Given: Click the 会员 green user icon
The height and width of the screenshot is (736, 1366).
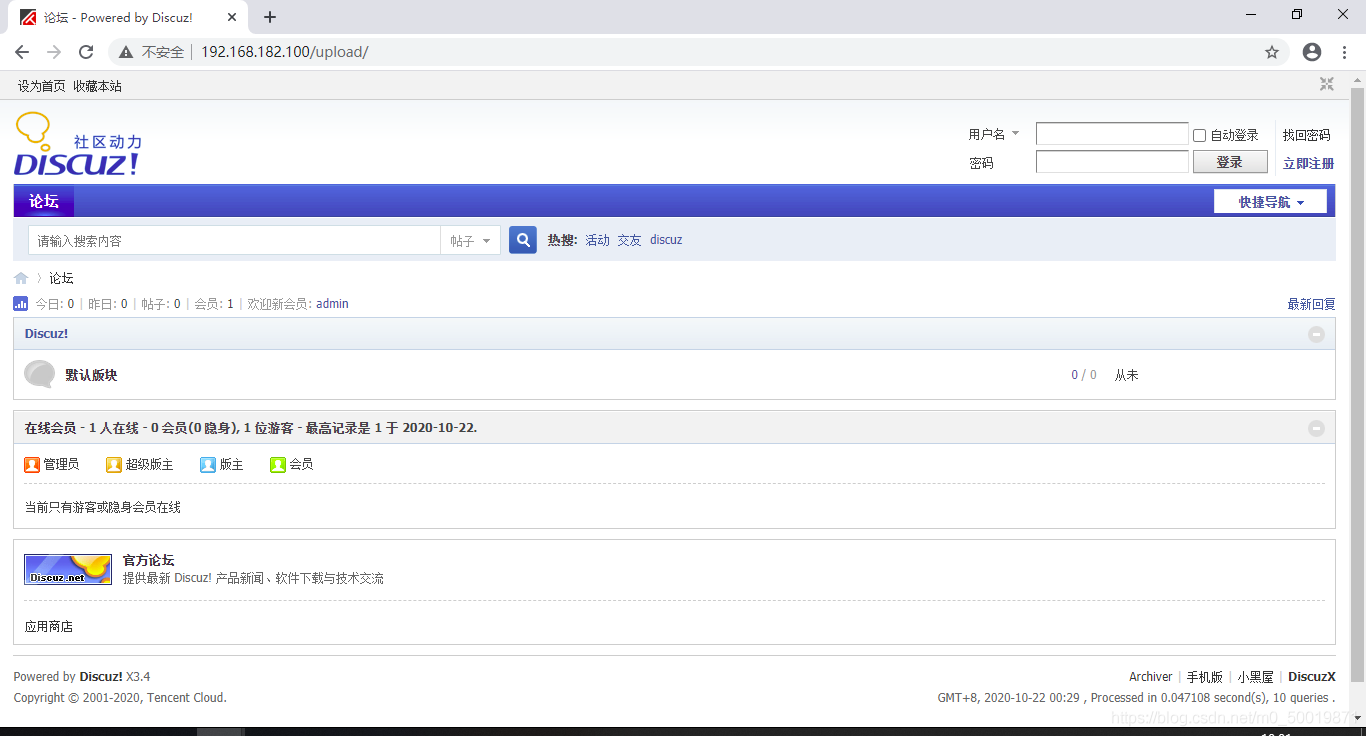Looking at the screenshot, I should (278, 464).
